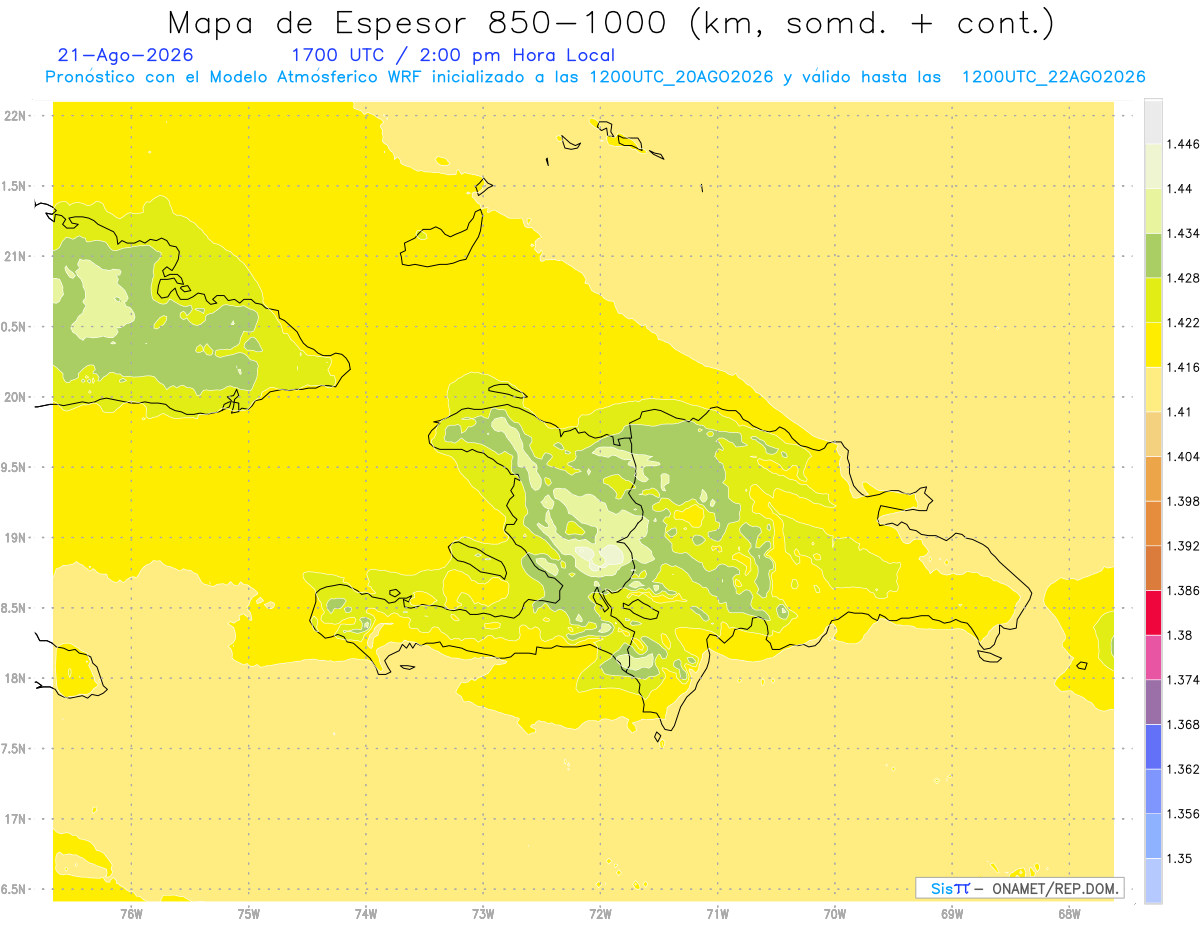Click the legend value "1.356"
Viewport: 1200px width, 927px height.
click(1183, 814)
